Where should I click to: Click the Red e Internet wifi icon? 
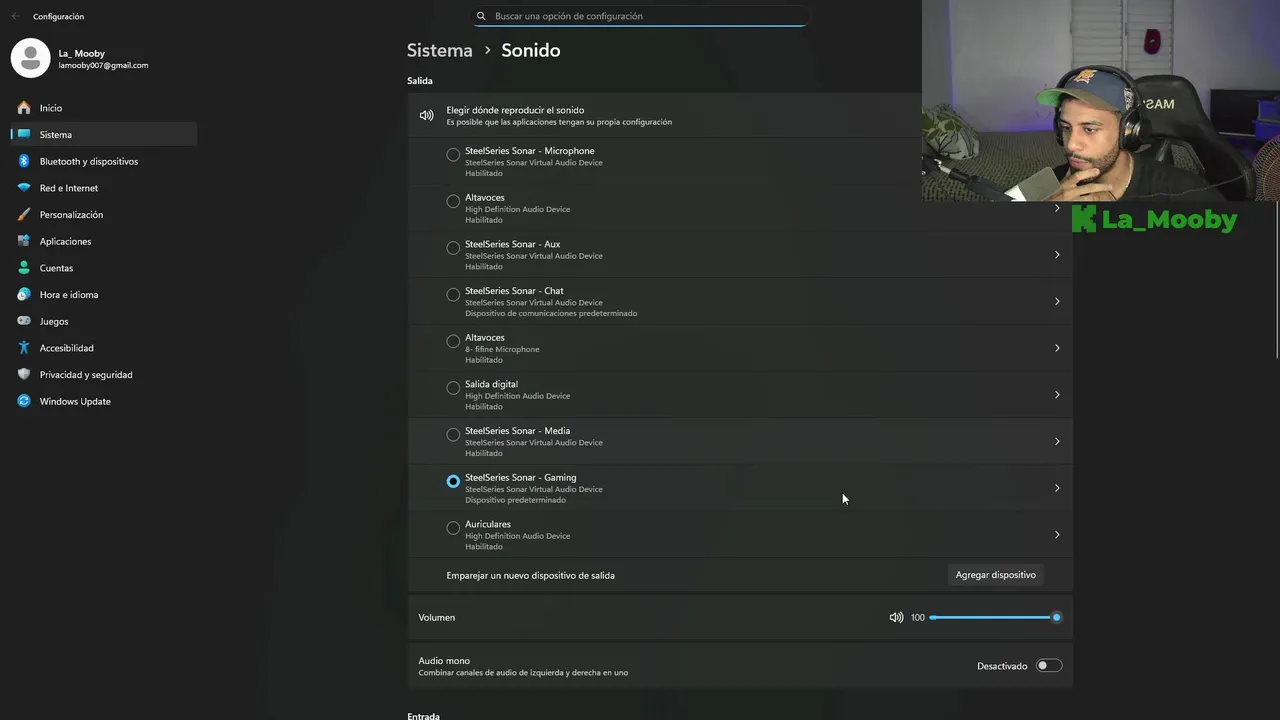click(24, 188)
